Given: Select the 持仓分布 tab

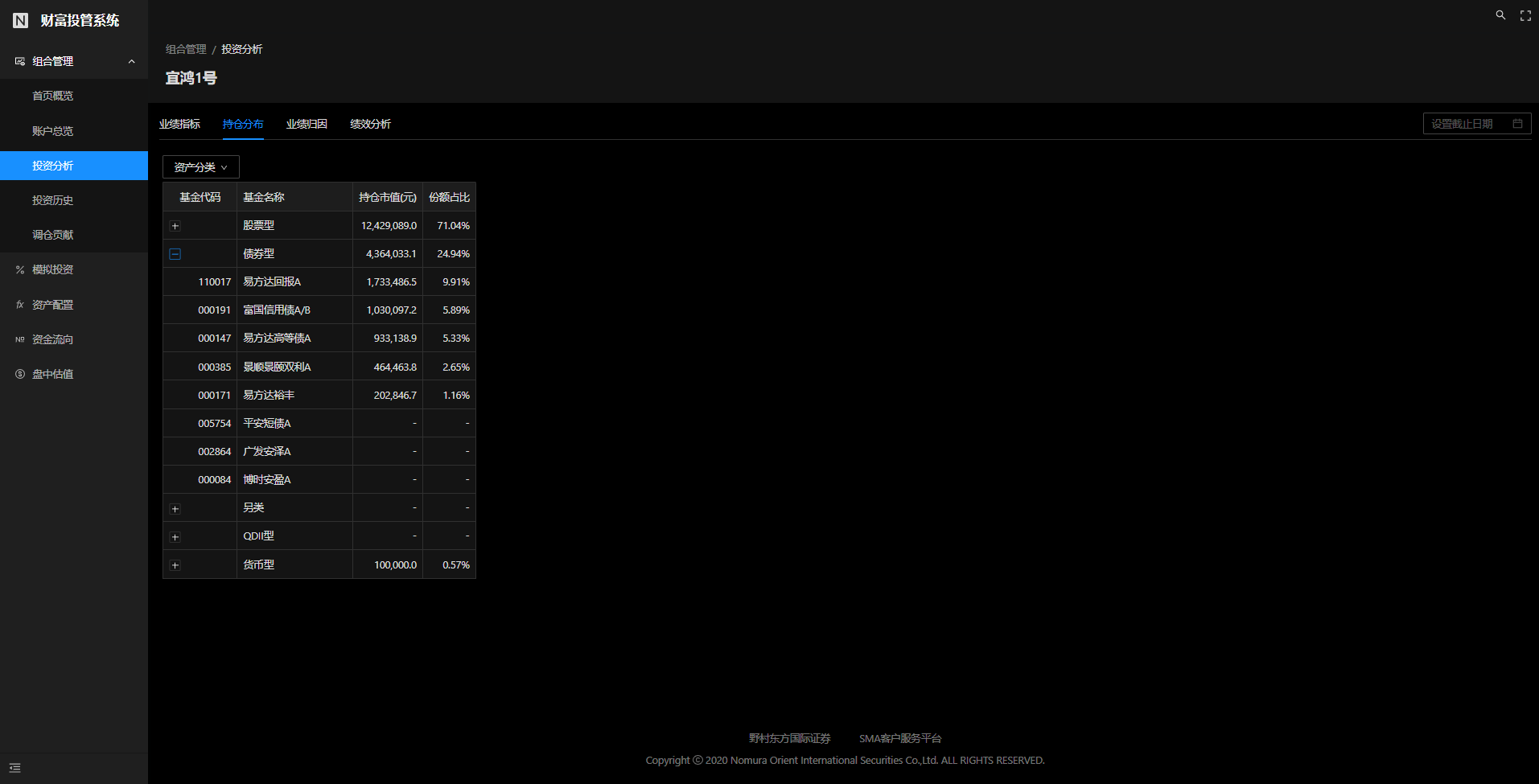Looking at the screenshot, I should coord(243,124).
